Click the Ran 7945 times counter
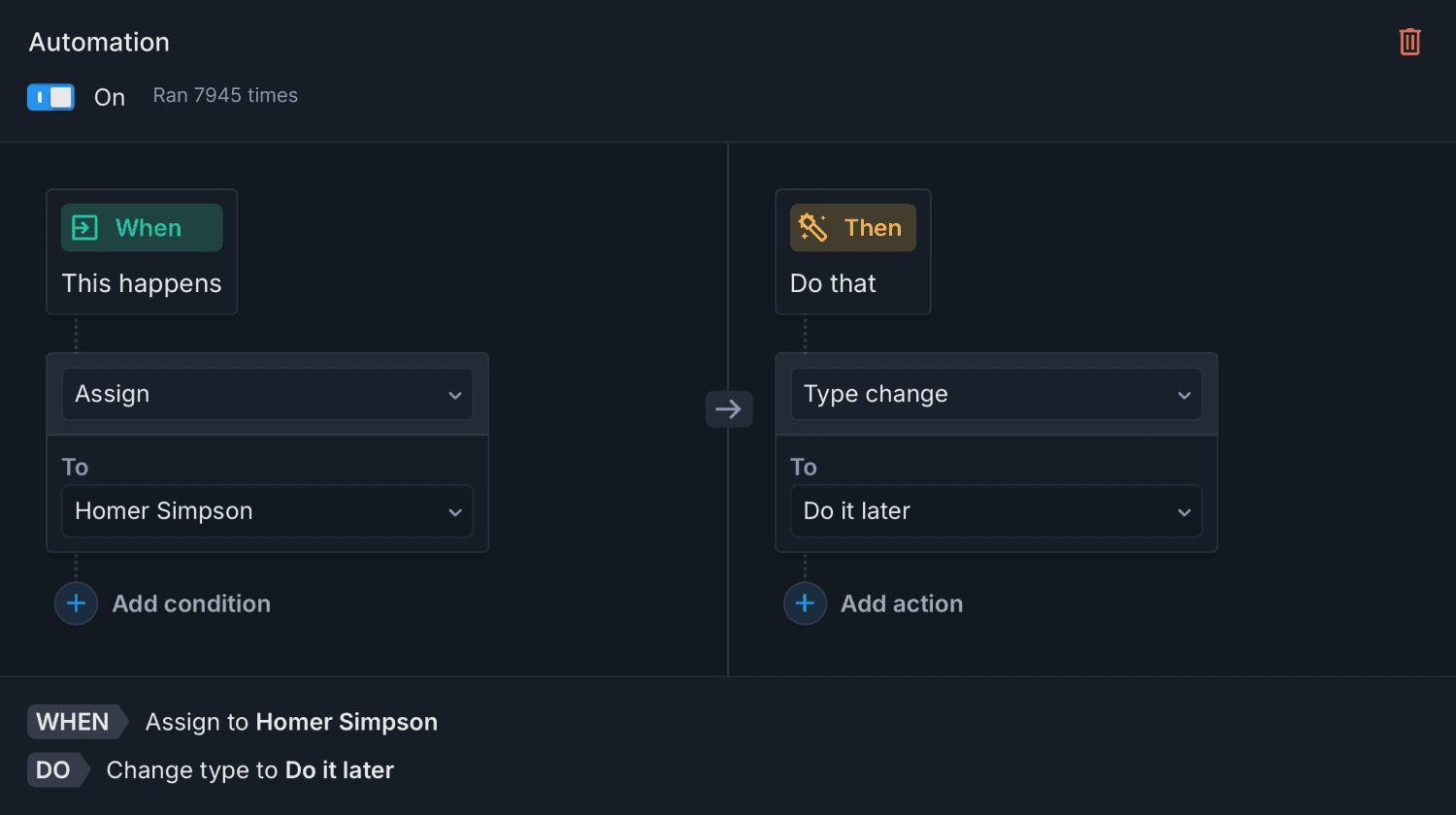This screenshot has width=1456, height=815. pyautogui.click(x=224, y=95)
